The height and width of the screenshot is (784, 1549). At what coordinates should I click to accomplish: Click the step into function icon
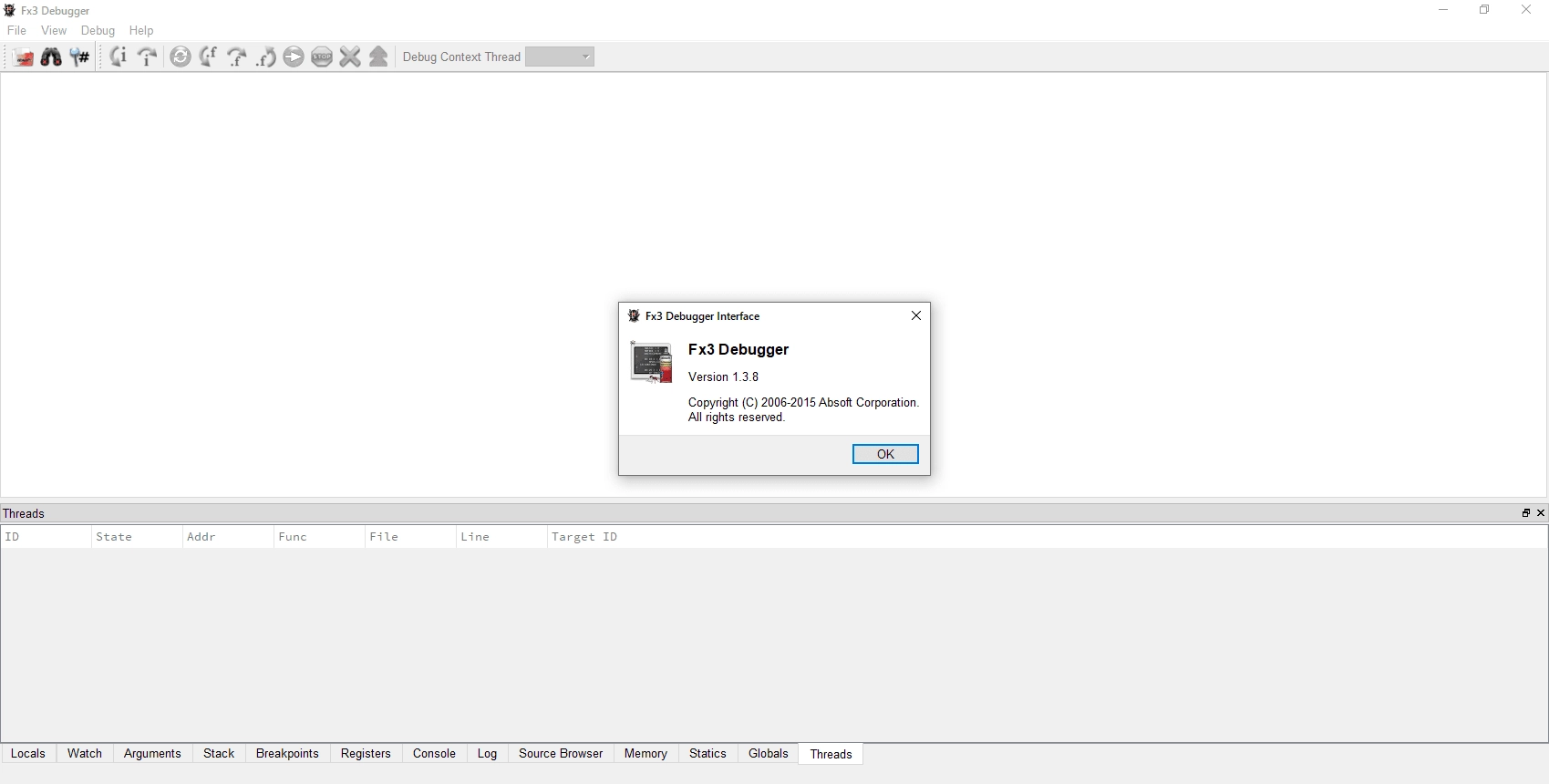click(209, 57)
